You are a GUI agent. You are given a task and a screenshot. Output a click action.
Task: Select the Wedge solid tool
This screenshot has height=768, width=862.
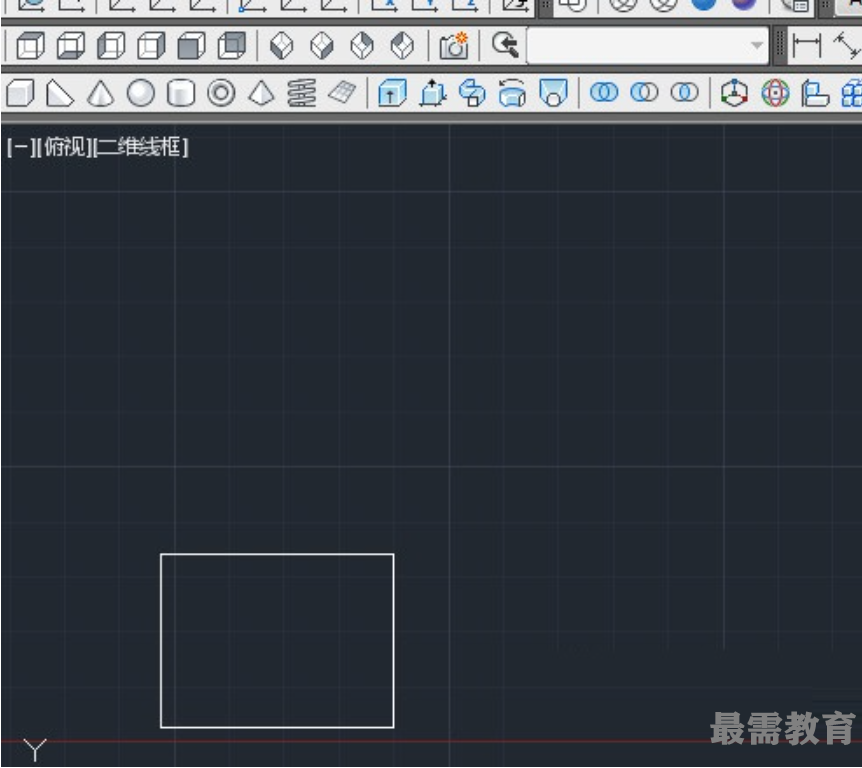[x=60, y=93]
